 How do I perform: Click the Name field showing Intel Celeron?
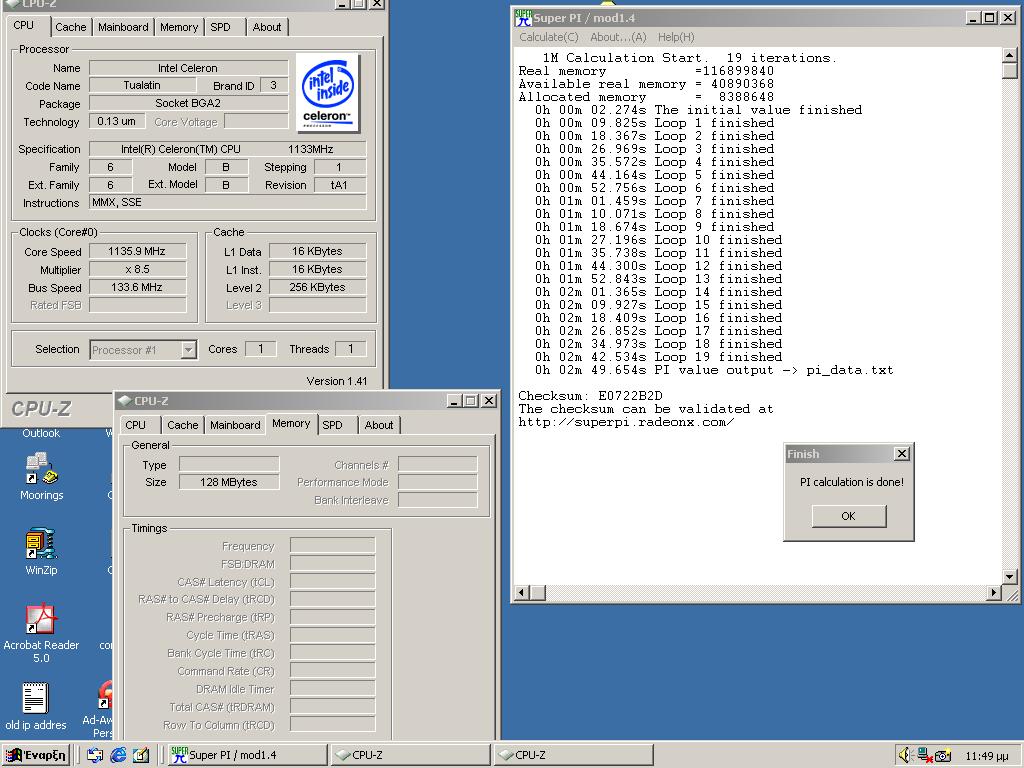click(x=188, y=68)
